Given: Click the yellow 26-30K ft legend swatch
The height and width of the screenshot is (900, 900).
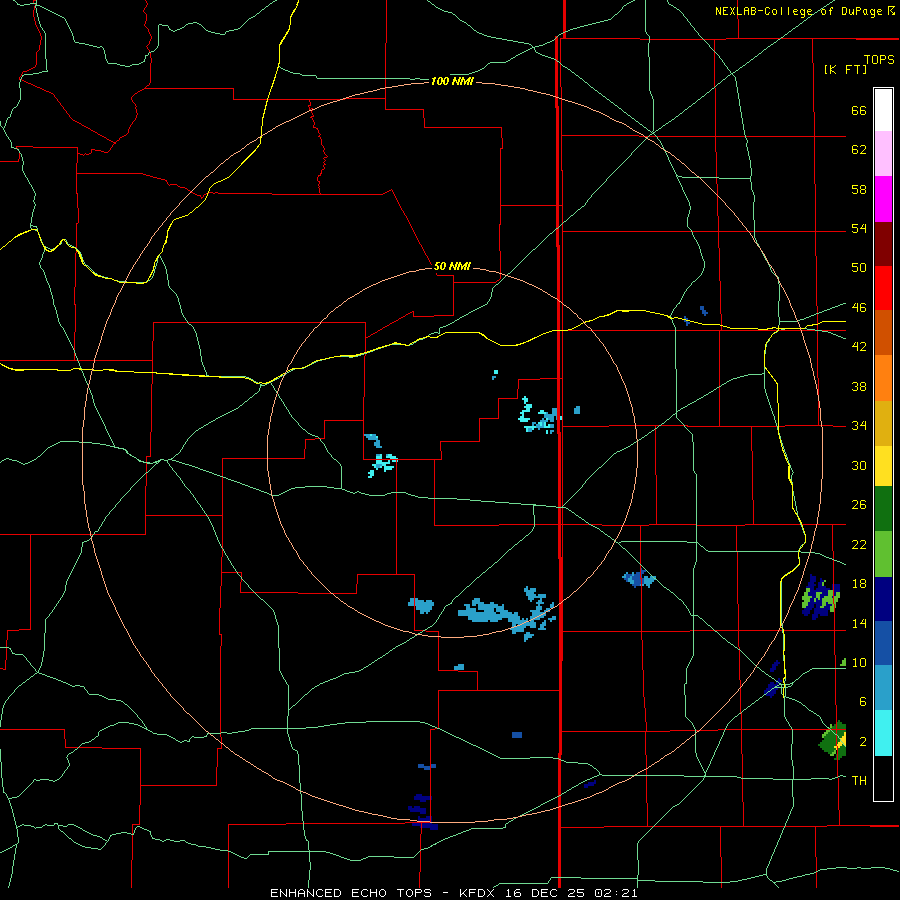Looking at the screenshot, I should [883, 466].
